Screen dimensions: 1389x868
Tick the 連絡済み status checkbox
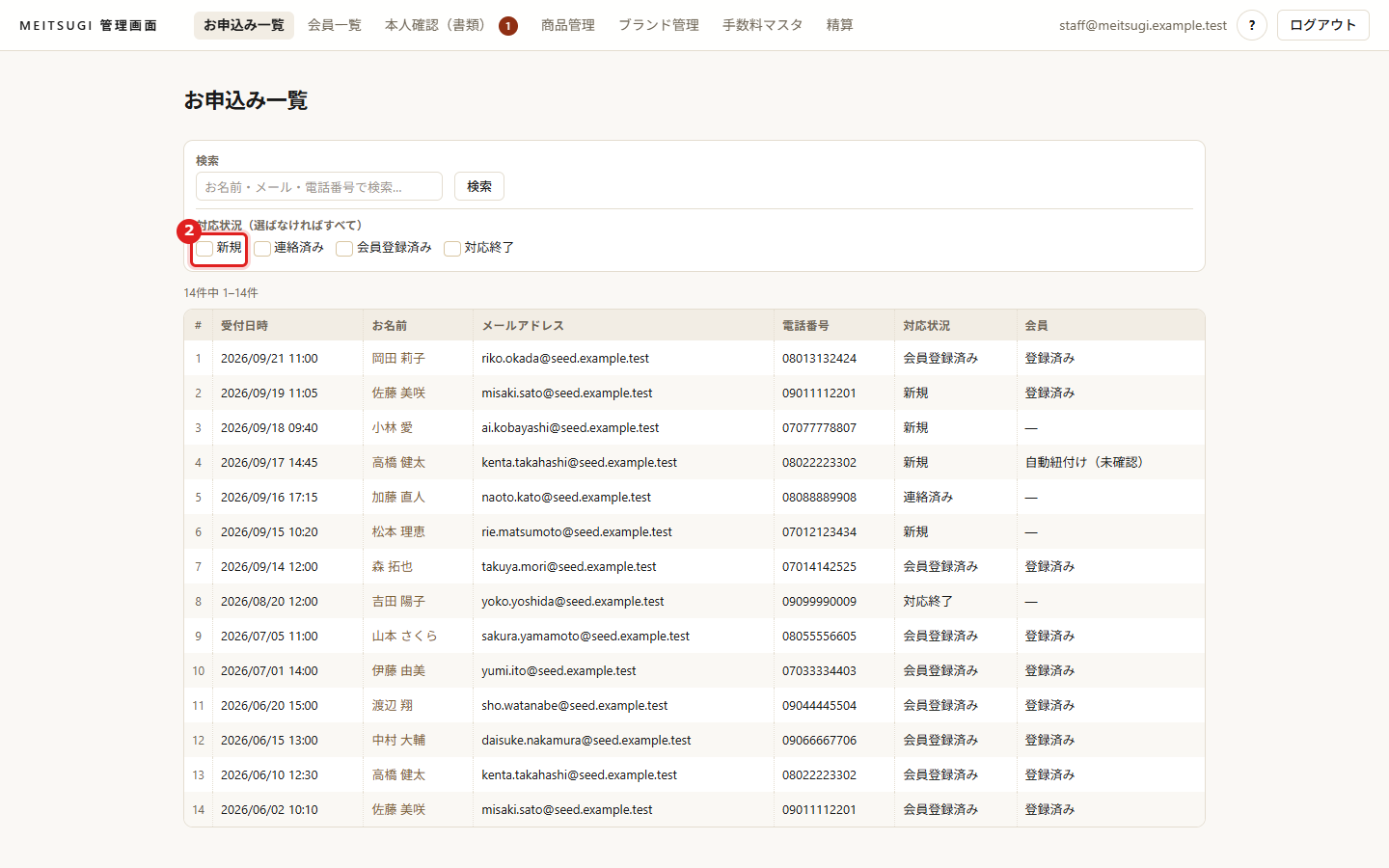(x=262, y=249)
